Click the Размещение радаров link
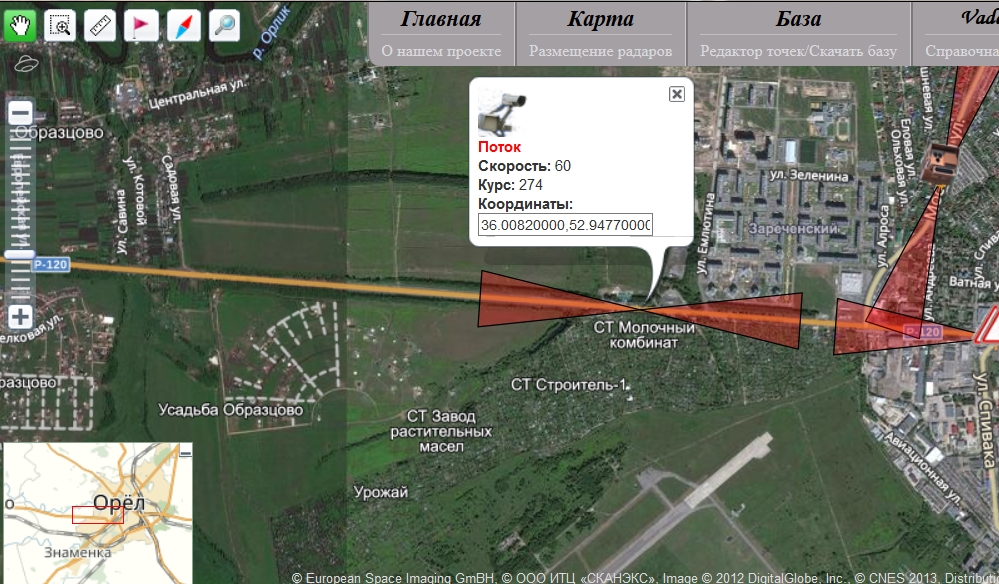Image resolution: width=999 pixels, height=584 pixels. [x=600, y=51]
